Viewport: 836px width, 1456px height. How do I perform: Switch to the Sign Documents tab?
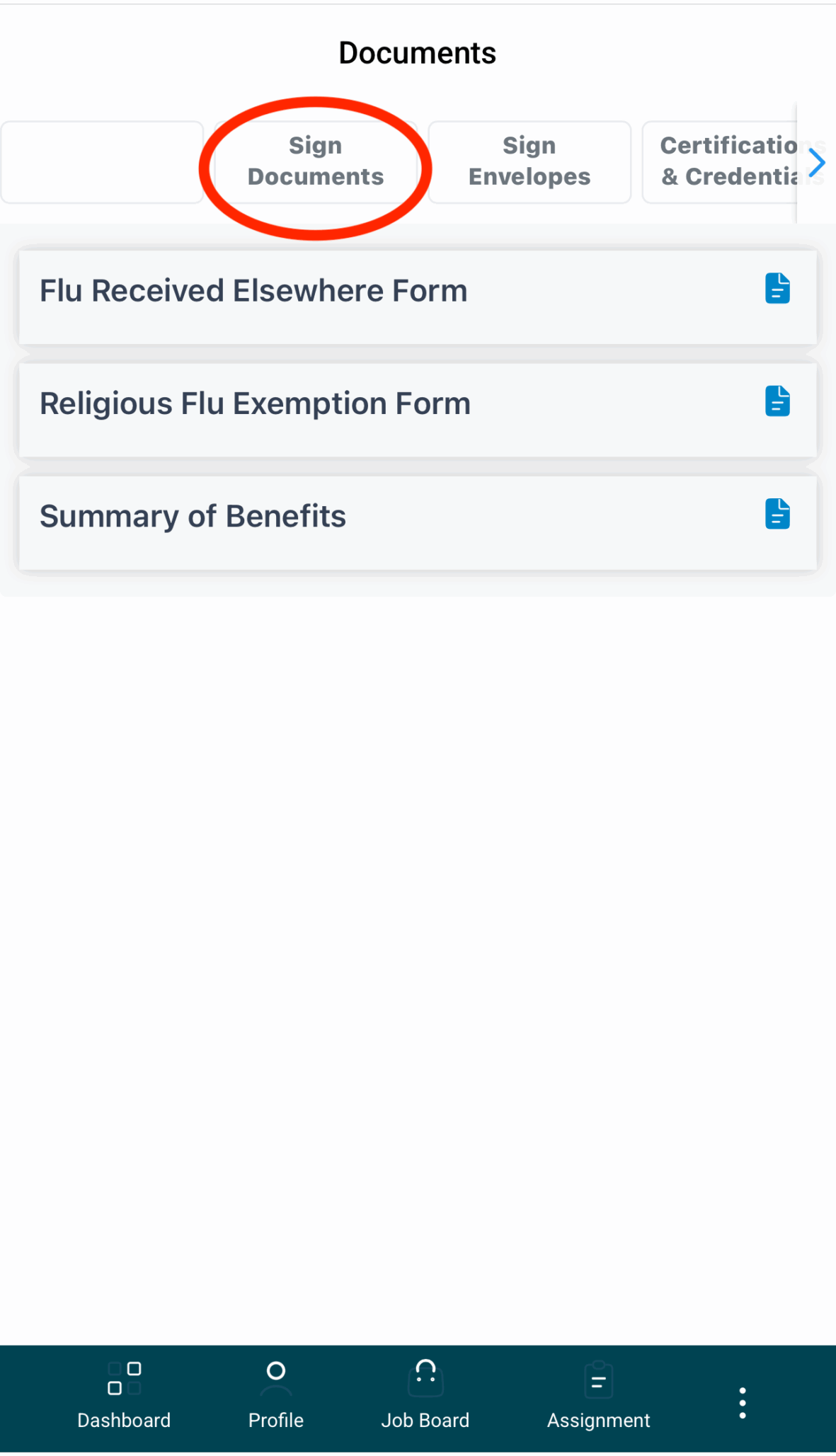(316, 161)
